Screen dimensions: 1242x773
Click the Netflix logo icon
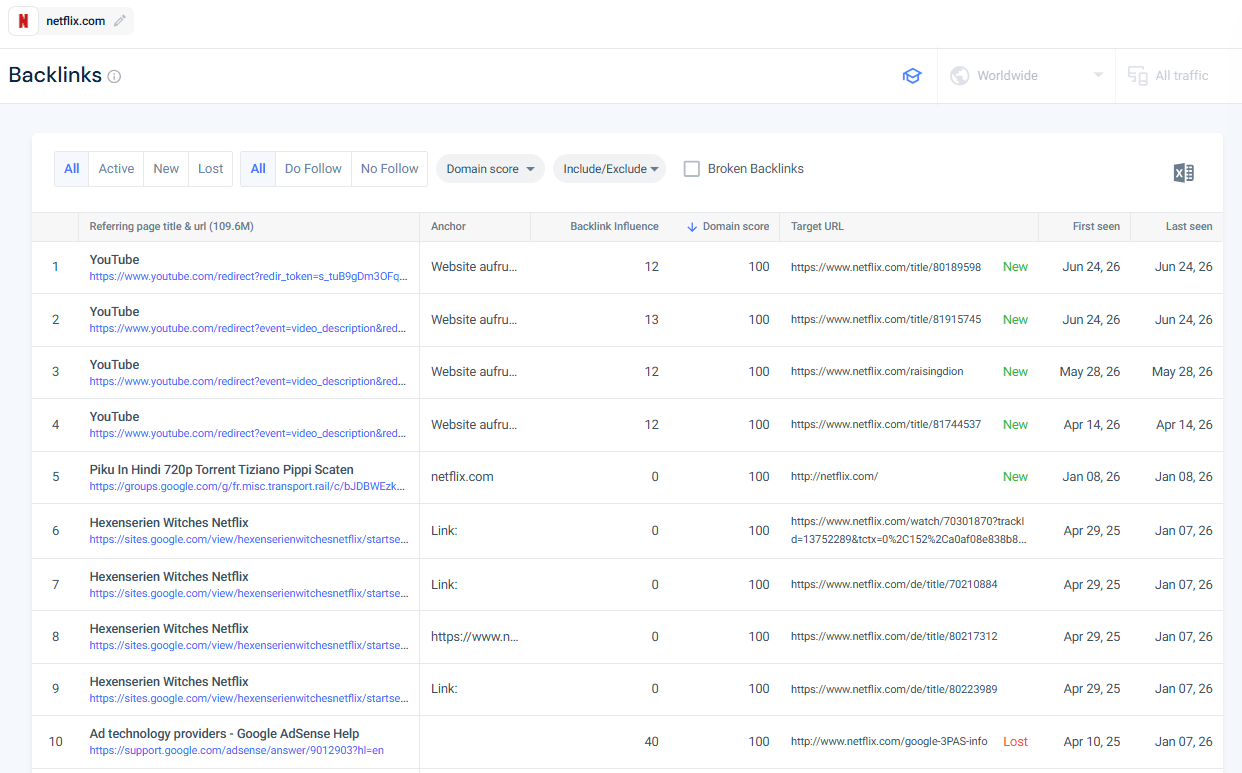[x=24, y=21]
